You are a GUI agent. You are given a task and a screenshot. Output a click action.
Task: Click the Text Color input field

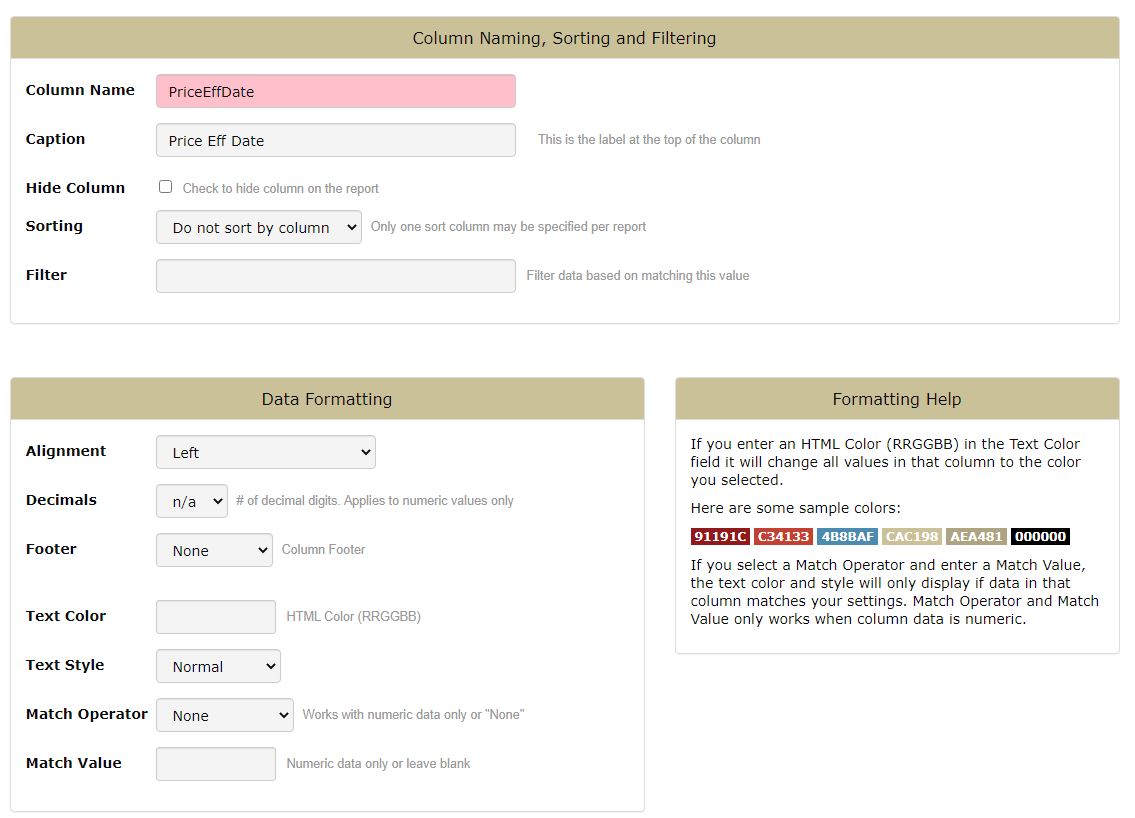[216, 617]
